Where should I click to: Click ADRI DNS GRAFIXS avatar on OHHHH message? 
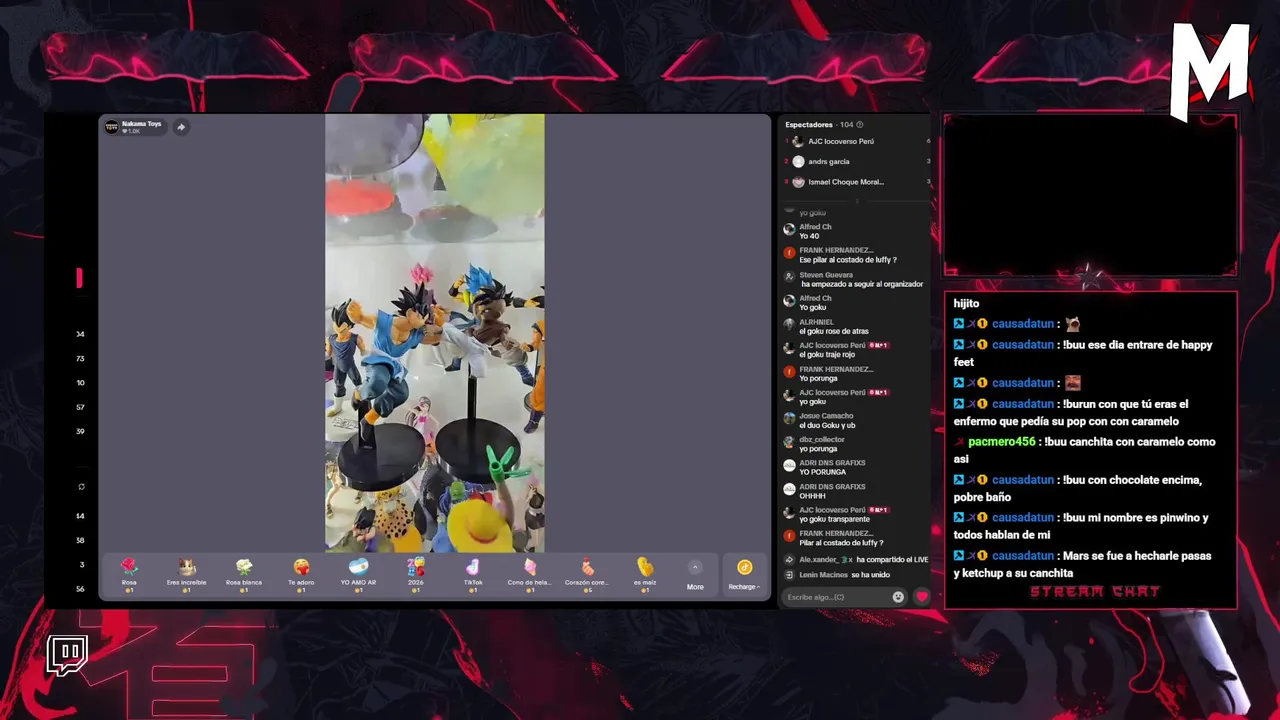click(x=789, y=490)
